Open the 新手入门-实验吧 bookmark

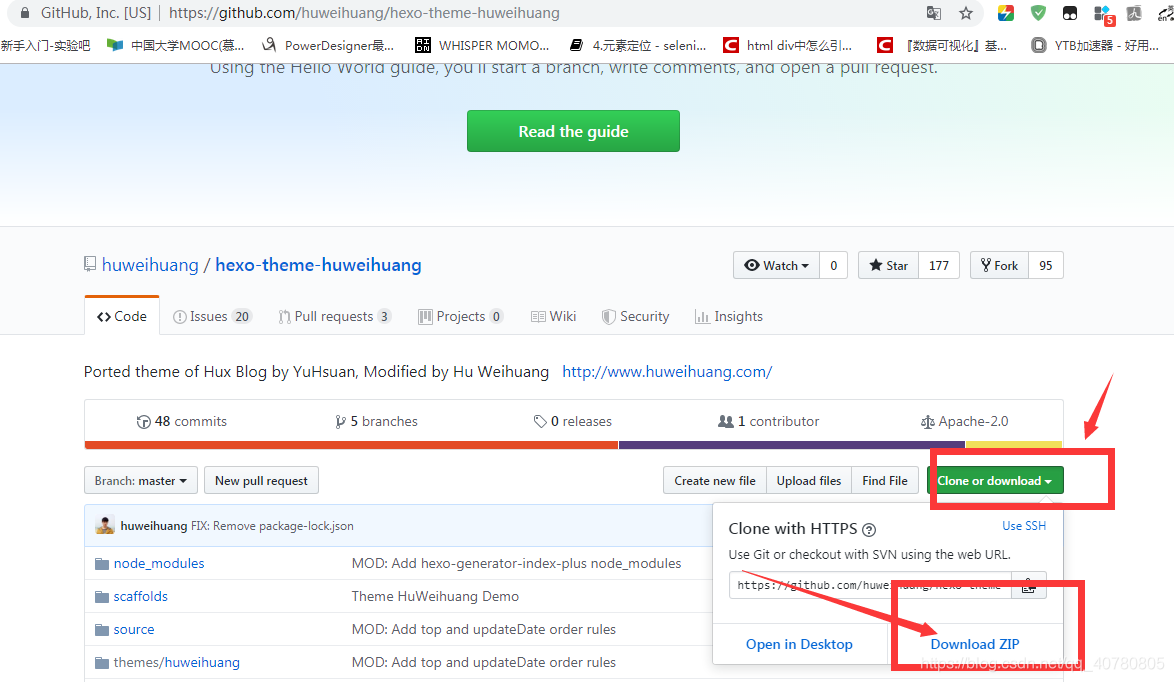(45, 46)
